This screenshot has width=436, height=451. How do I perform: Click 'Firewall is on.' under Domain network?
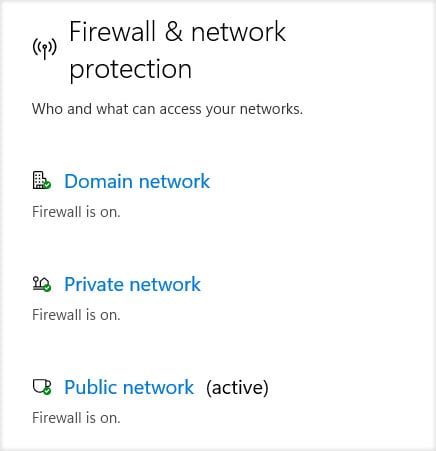coord(76,212)
